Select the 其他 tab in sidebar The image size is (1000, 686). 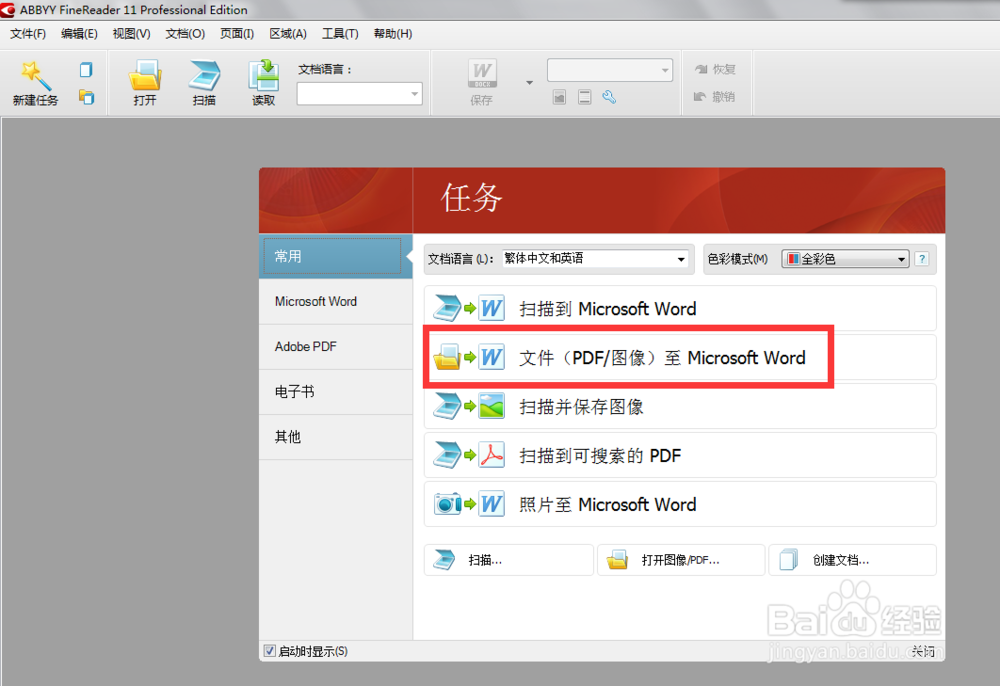coord(335,437)
